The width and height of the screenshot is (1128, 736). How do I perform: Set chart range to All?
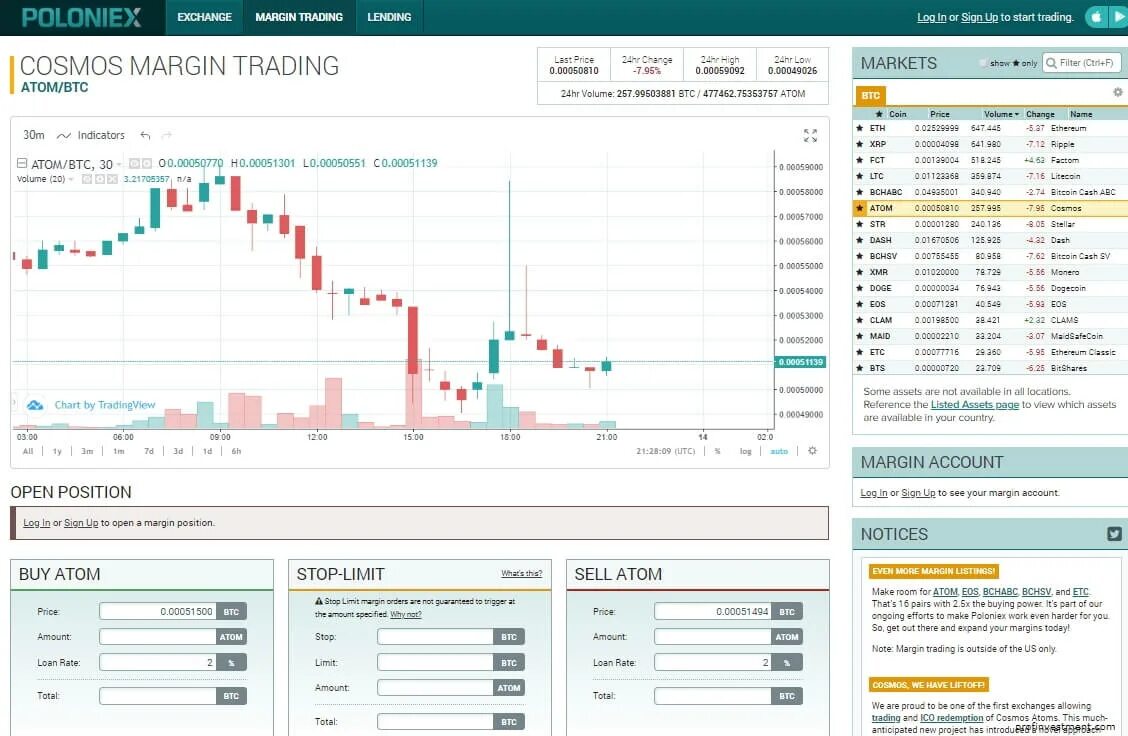point(27,451)
